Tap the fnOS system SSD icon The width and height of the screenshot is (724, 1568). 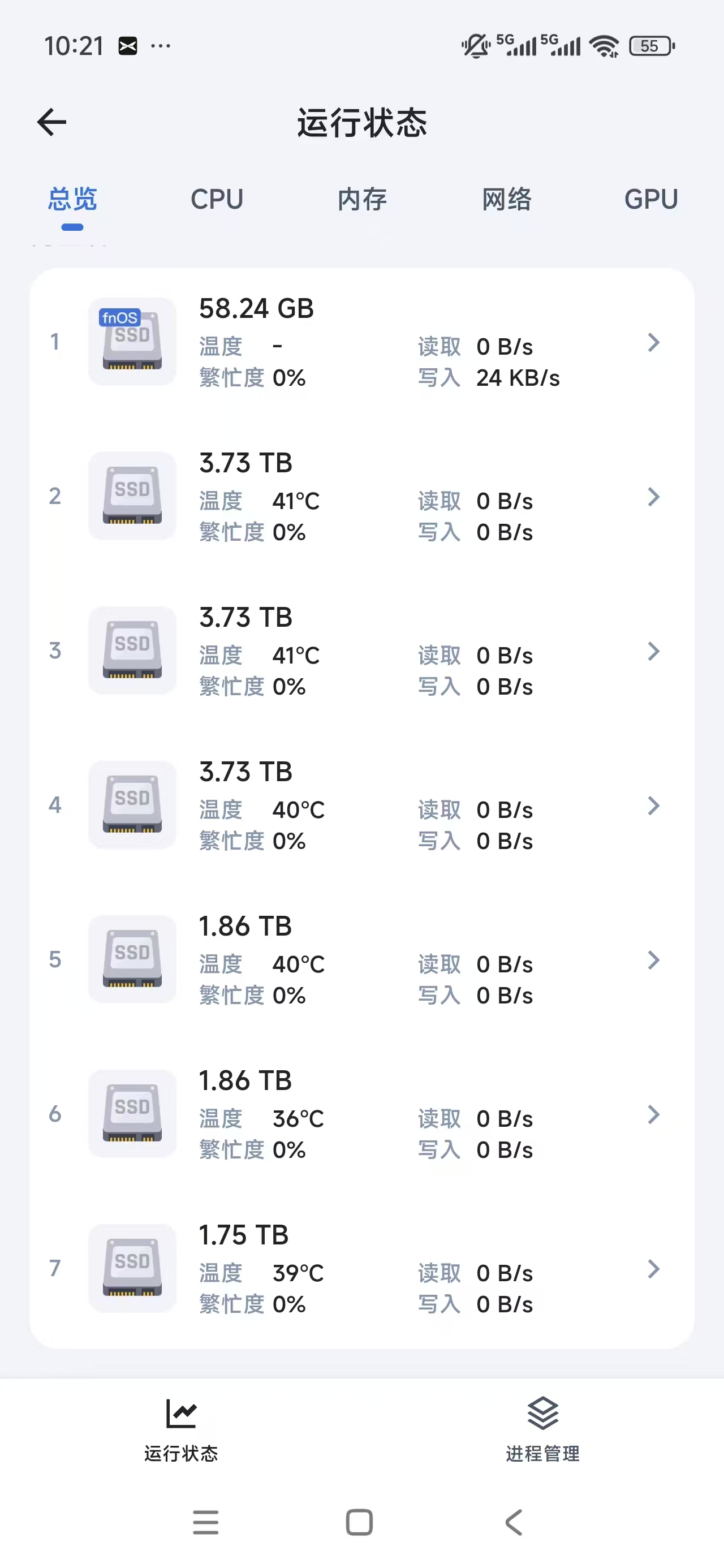click(x=132, y=342)
